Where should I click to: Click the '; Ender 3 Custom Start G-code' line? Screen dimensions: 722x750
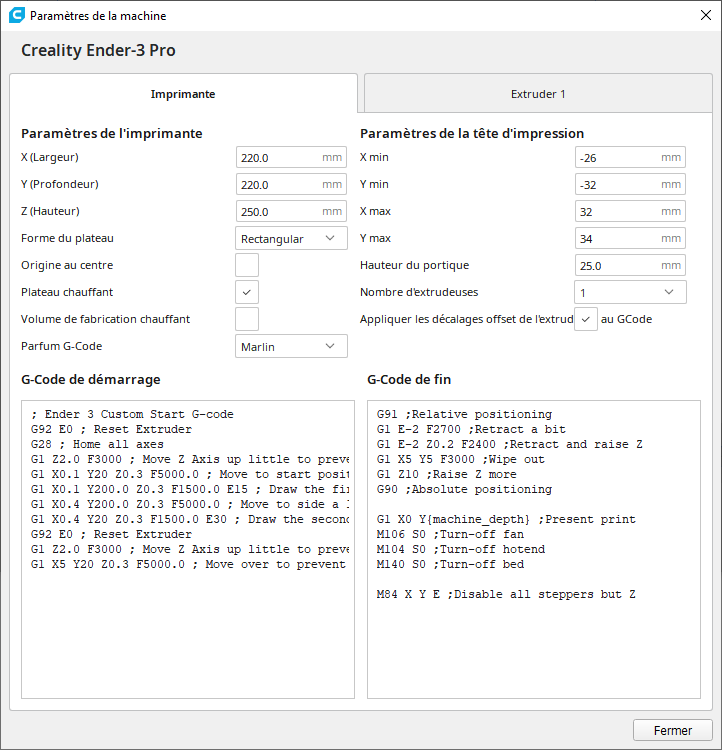(x=133, y=414)
